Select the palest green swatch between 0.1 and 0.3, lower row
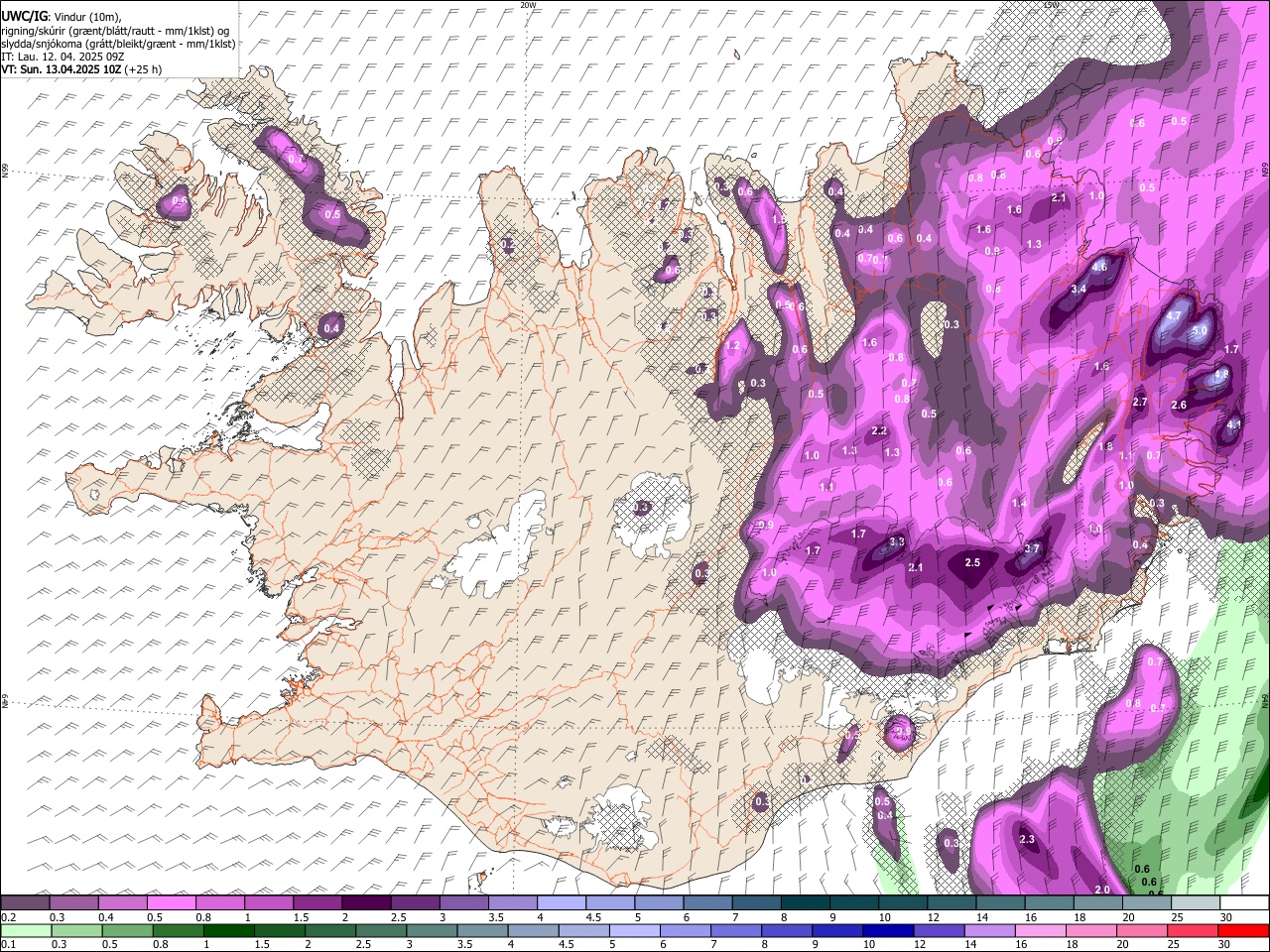This screenshot has height=952, width=1270. click(26, 931)
